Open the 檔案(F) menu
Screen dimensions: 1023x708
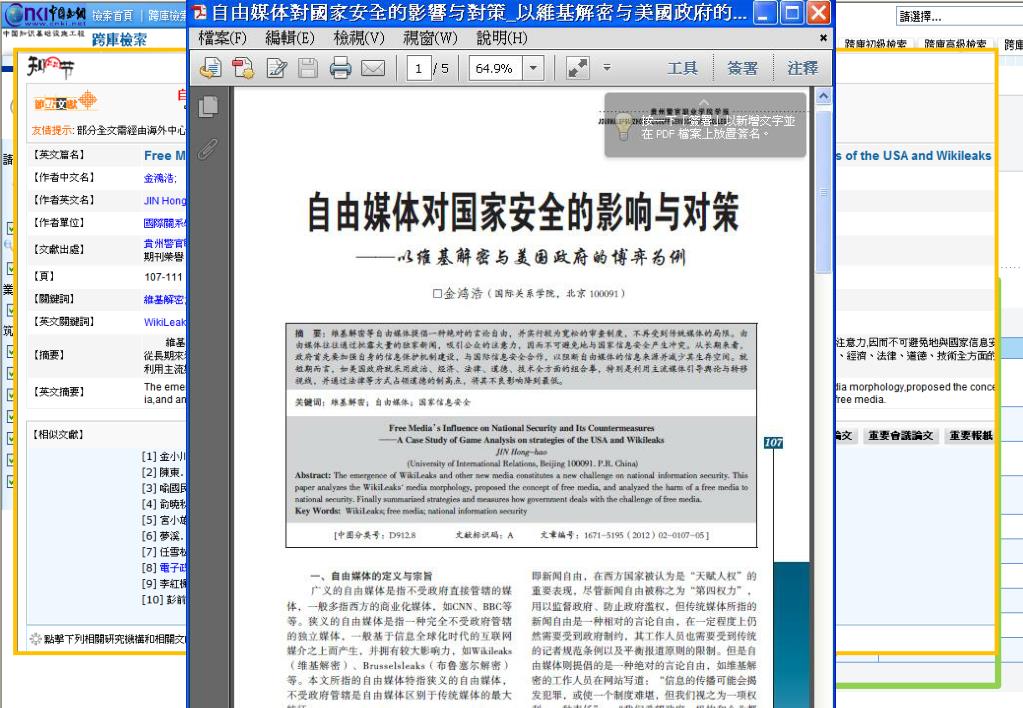222,38
